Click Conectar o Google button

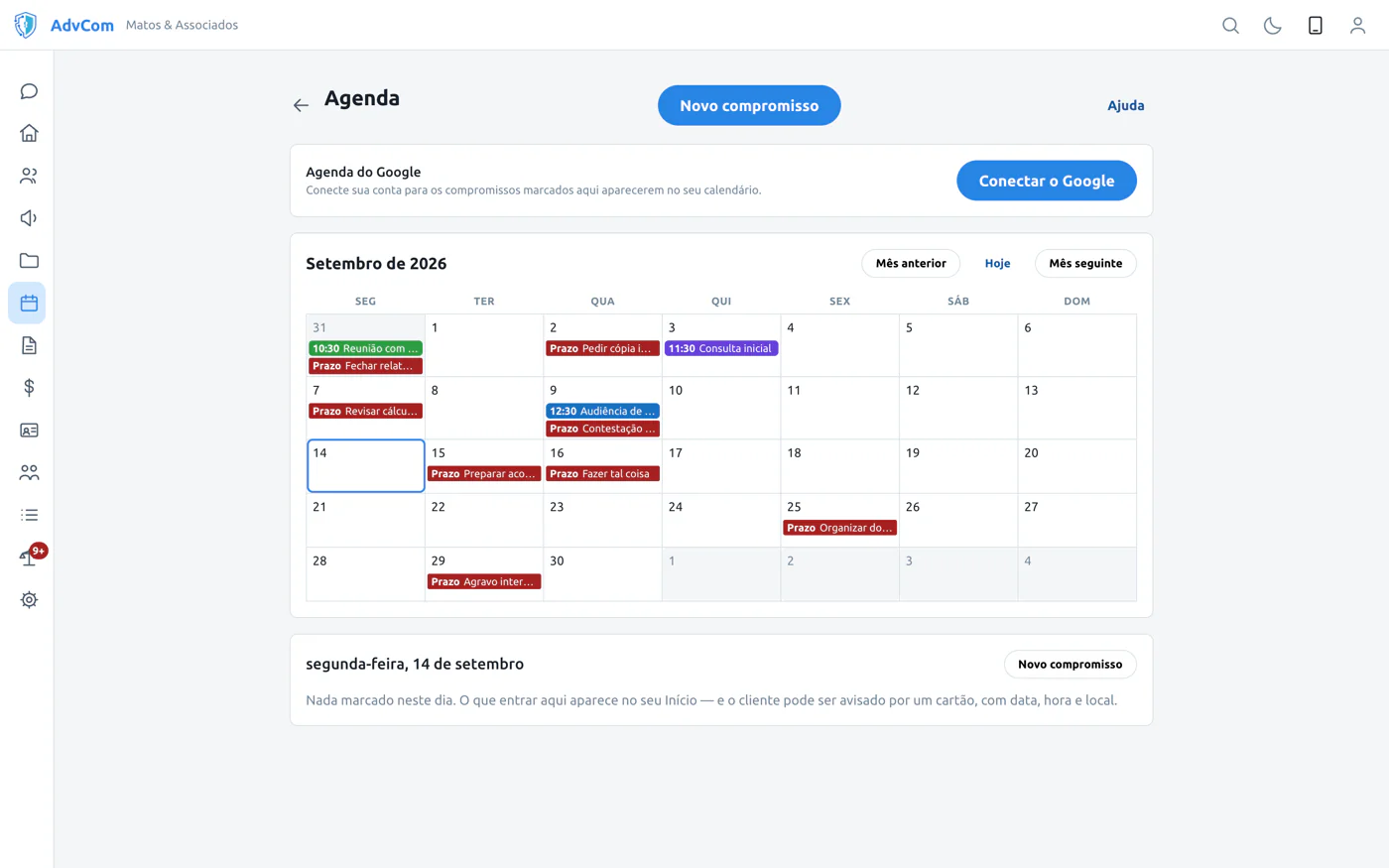(1047, 181)
